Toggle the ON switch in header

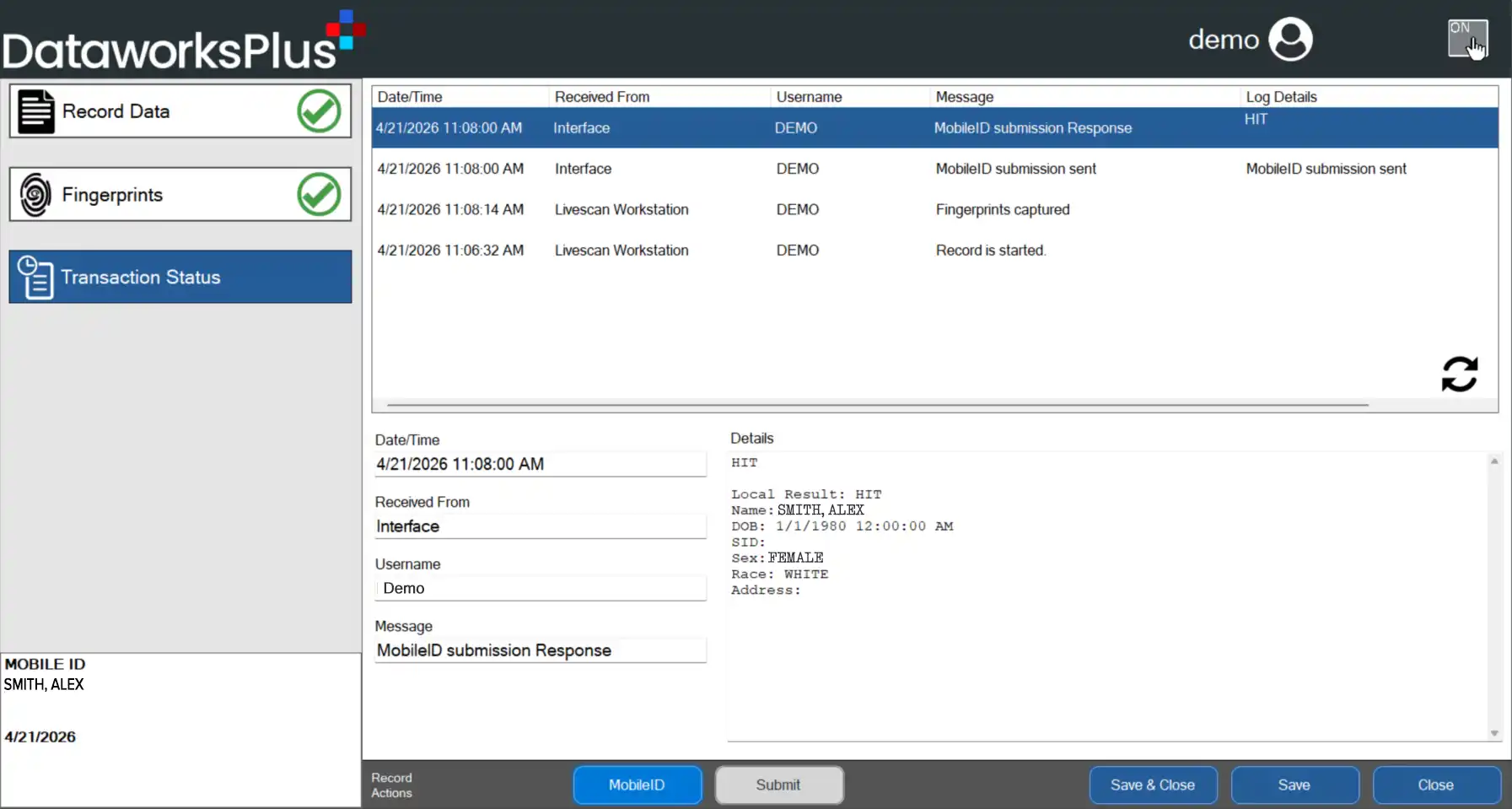[x=1468, y=39]
